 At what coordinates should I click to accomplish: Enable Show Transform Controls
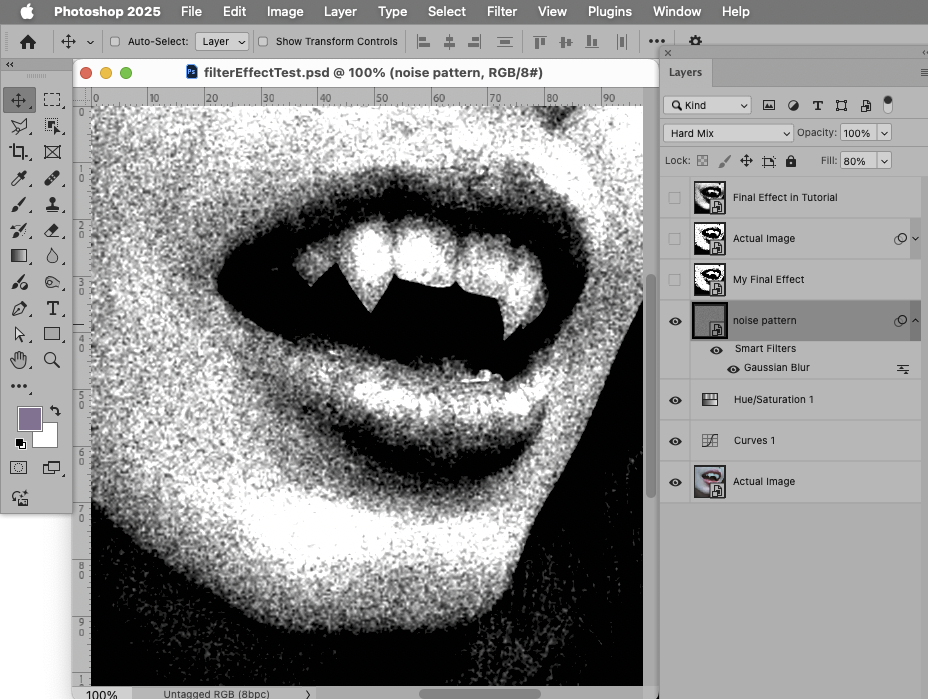(x=263, y=42)
